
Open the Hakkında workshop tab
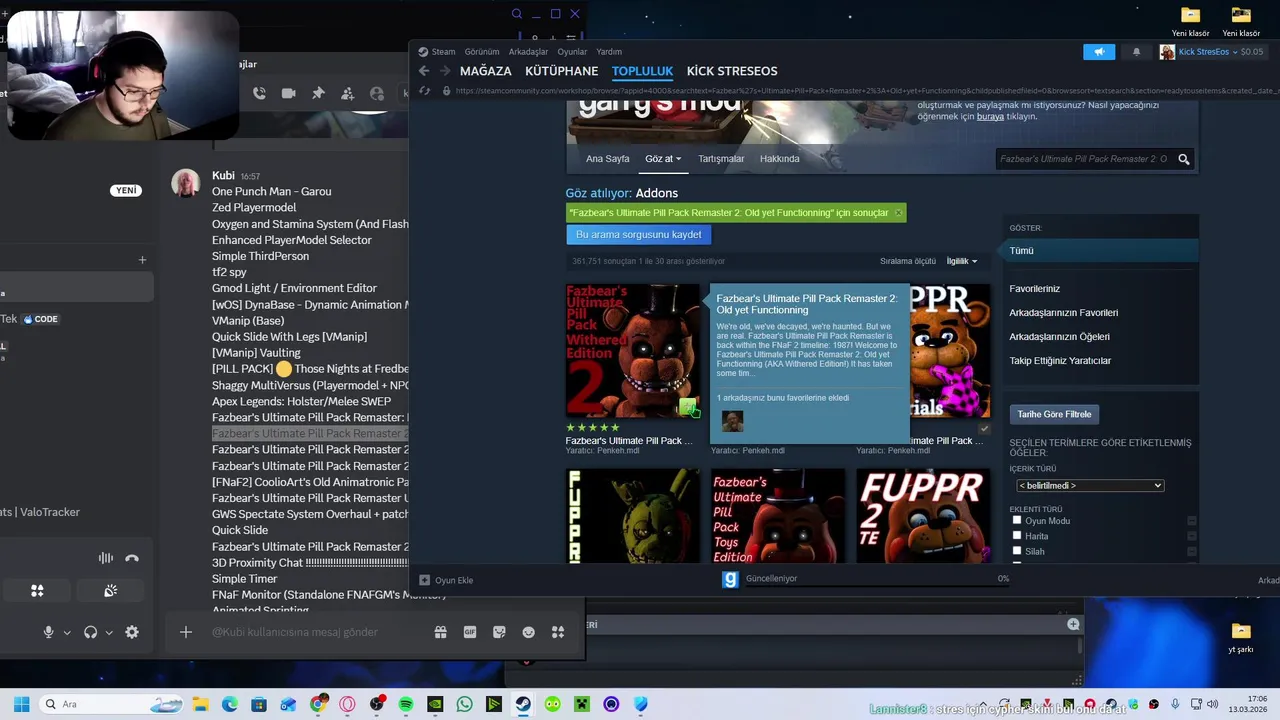tap(779, 159)
